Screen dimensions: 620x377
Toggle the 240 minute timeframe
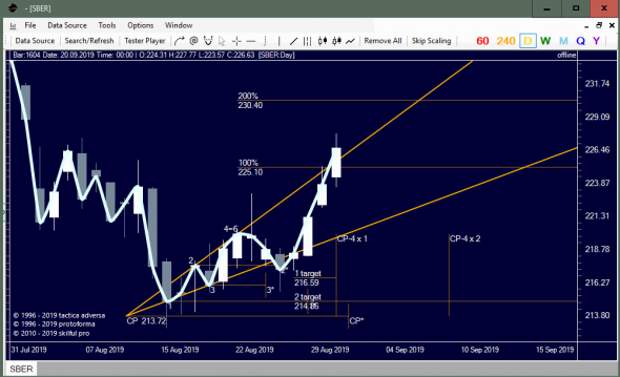[x=506, y=41]
